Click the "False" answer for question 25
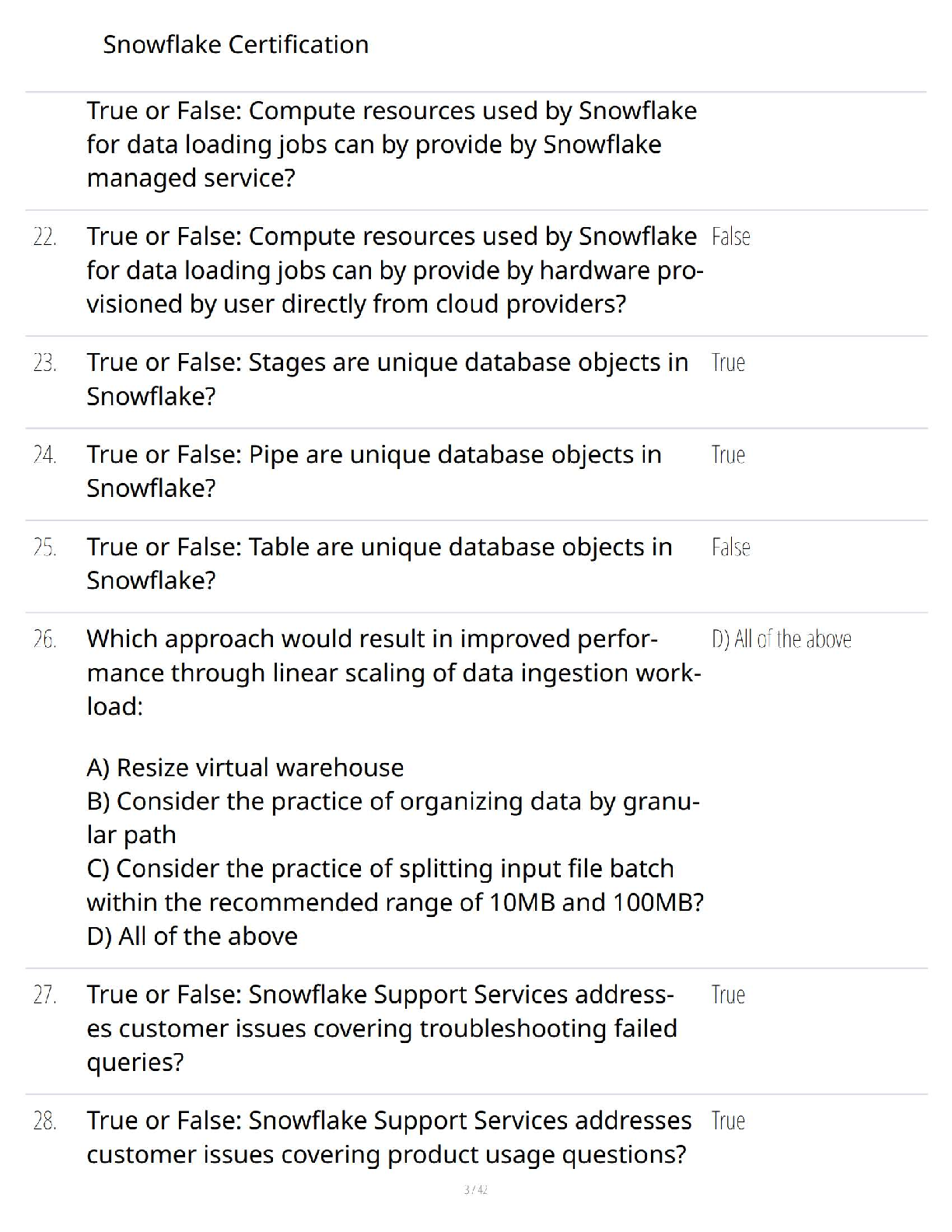Screen dimensions: 952x1232 pyautogui.click(x=730, y=548)
